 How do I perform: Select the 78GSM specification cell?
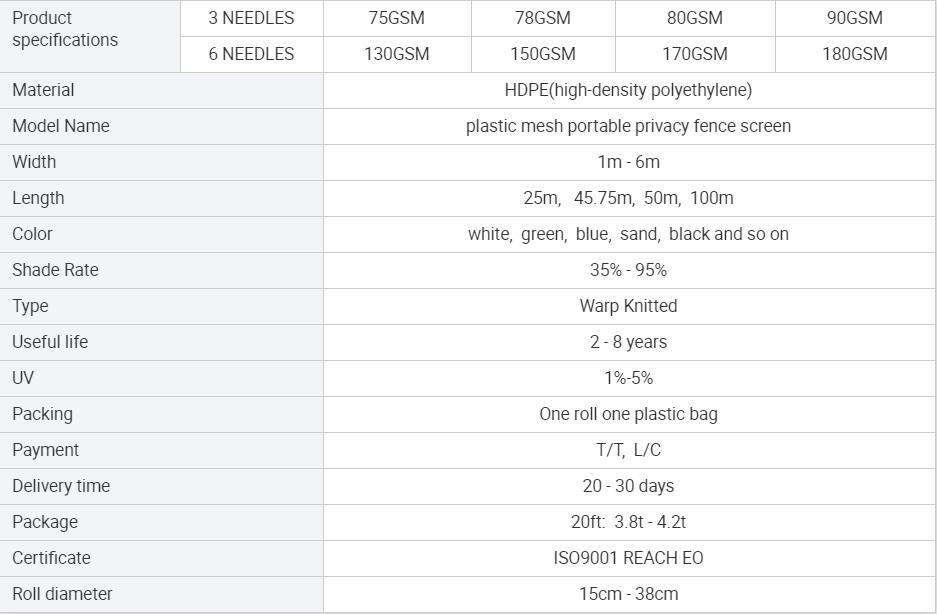pos(543,18)
